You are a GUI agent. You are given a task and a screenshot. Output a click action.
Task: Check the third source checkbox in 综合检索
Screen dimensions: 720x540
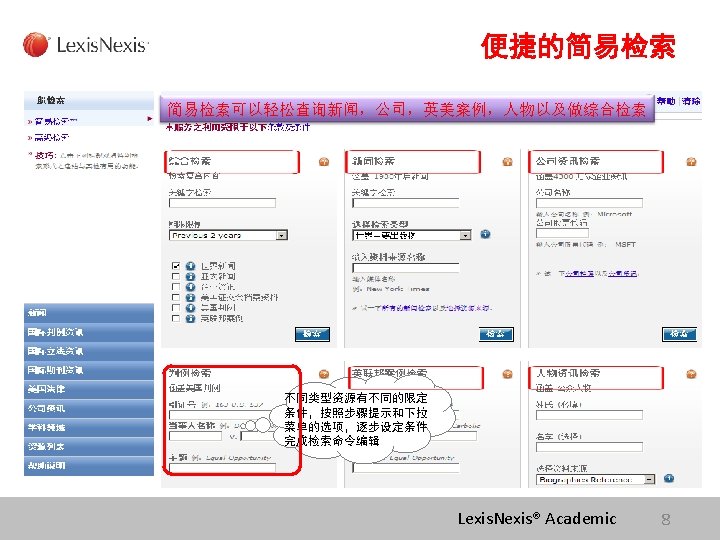[x=175, y=287]
